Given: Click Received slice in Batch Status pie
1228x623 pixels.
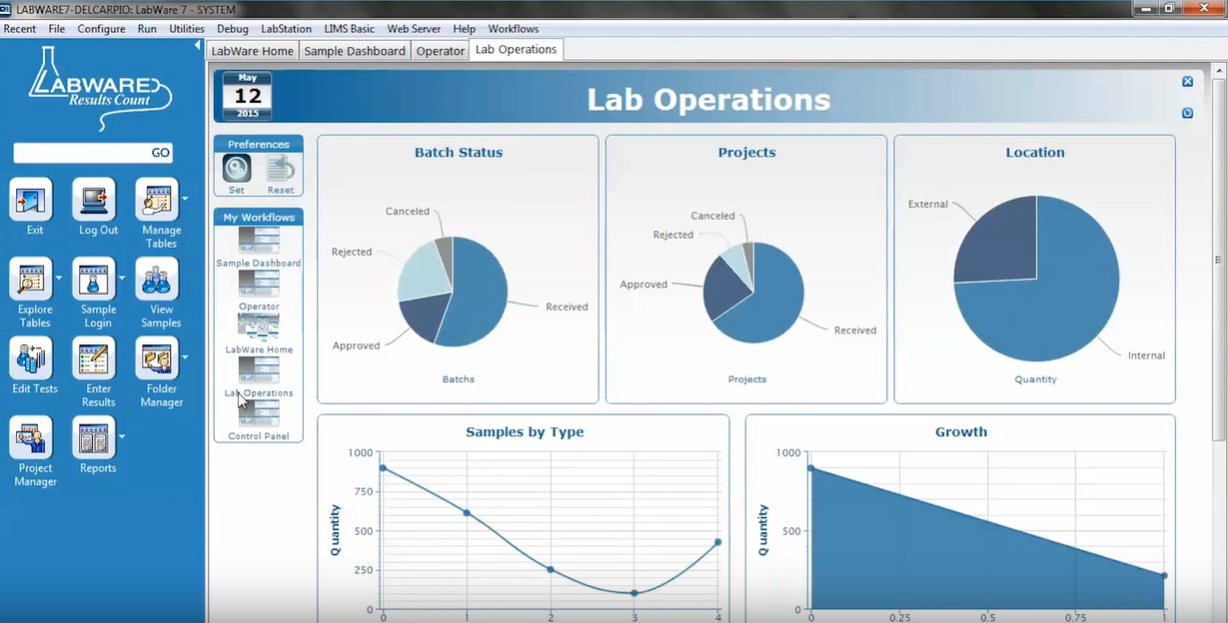Looking at the screenshot, I should point(480,290).
